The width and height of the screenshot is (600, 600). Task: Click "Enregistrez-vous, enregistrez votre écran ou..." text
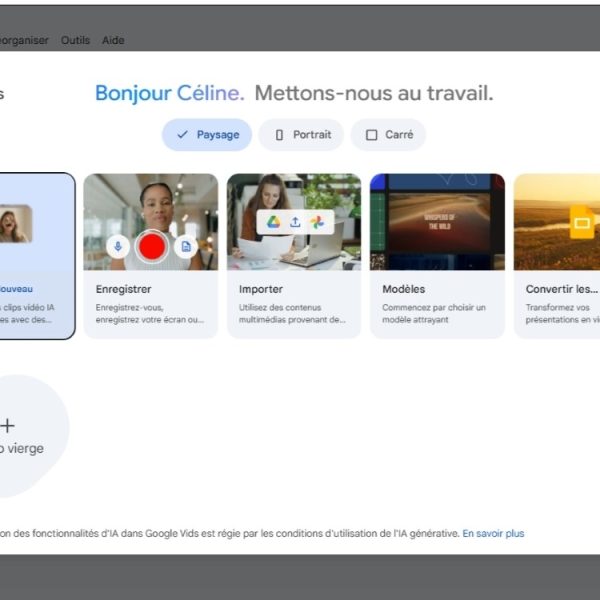pyautogui.click(x=150, y=313)
